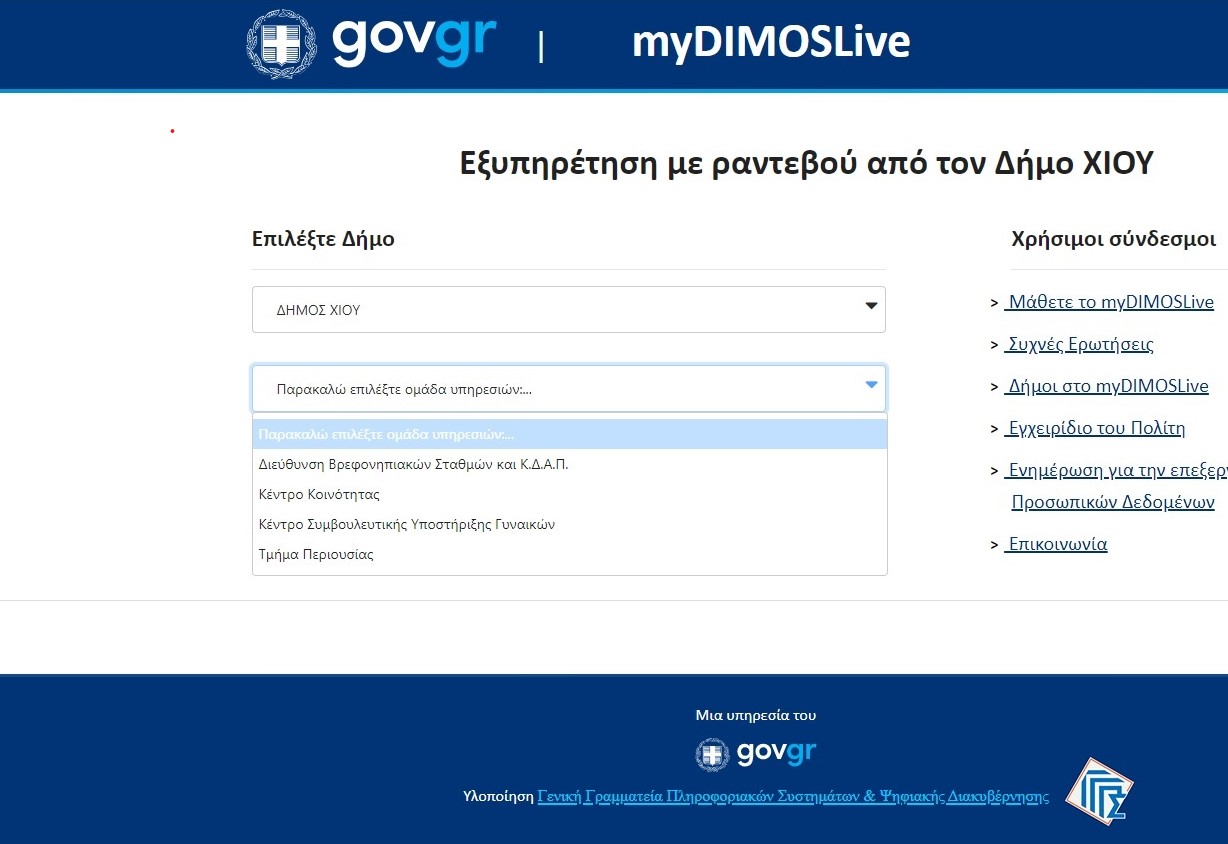Click the Εξυπηρέτηση με ραντεβού page title
1228x844 pixels.
806,162
